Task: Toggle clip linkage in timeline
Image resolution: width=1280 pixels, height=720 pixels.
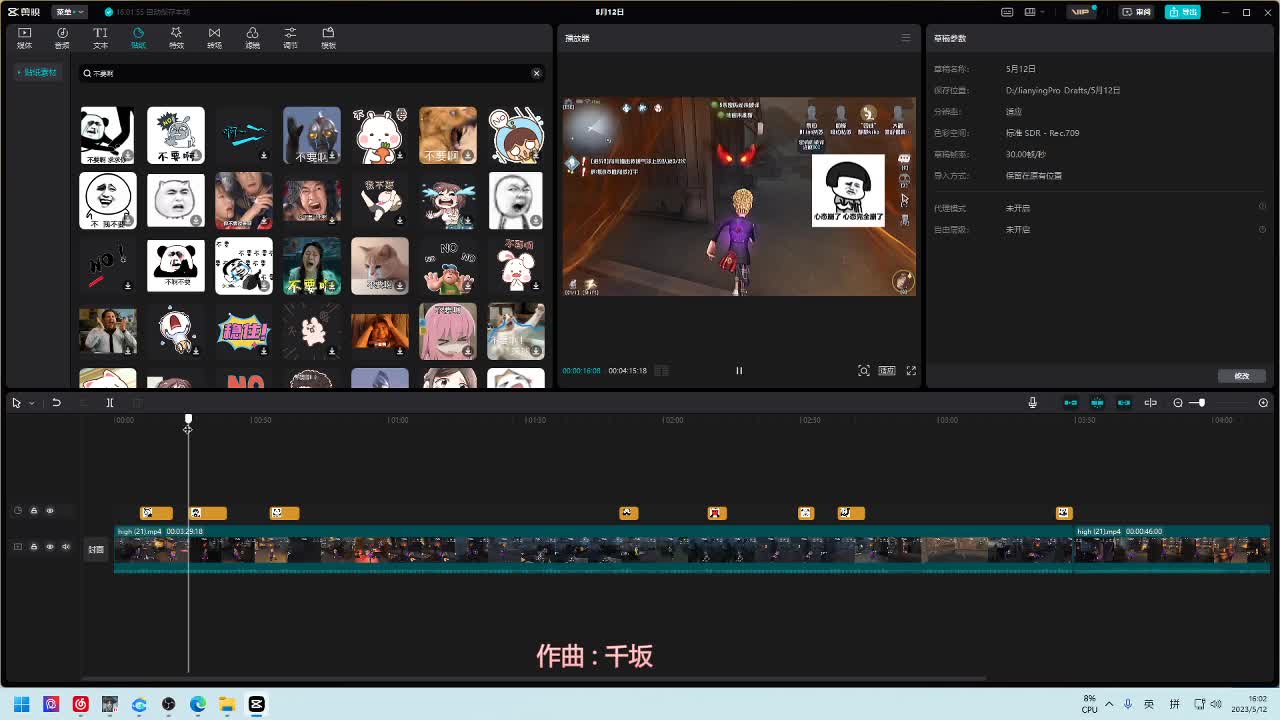Action: tap(1124, 403)
